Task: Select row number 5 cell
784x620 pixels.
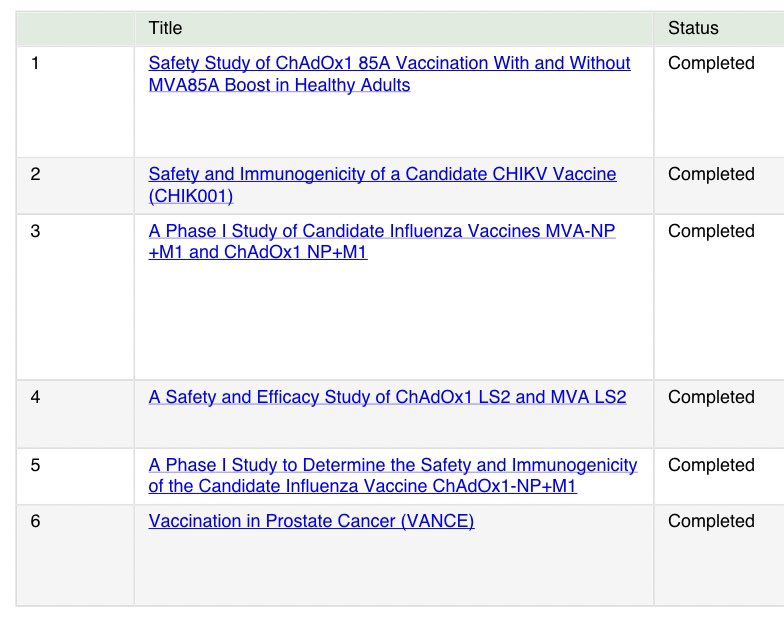Action: click(75, 476)
